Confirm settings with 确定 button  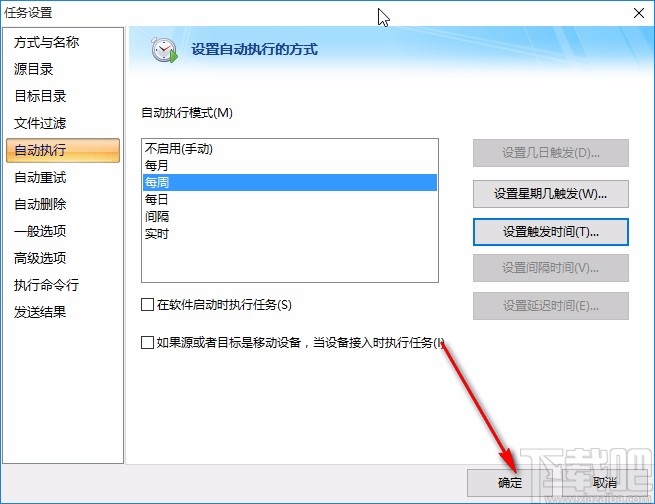[510, 483]
